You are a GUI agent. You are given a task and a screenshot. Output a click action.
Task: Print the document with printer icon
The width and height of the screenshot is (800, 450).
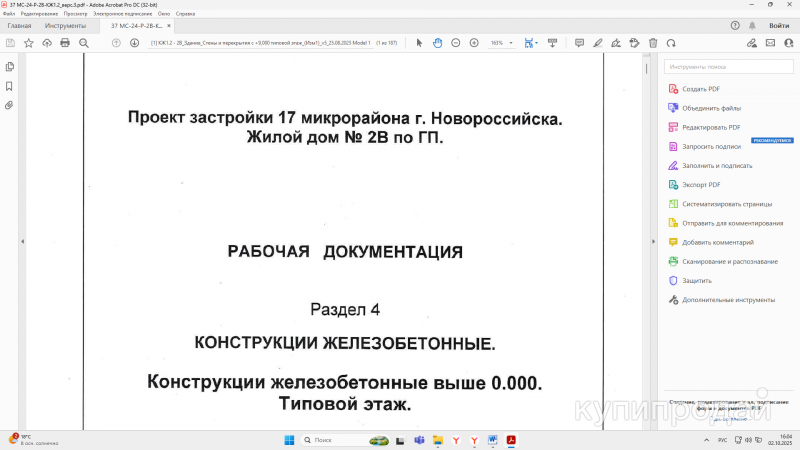click(65, 43)
